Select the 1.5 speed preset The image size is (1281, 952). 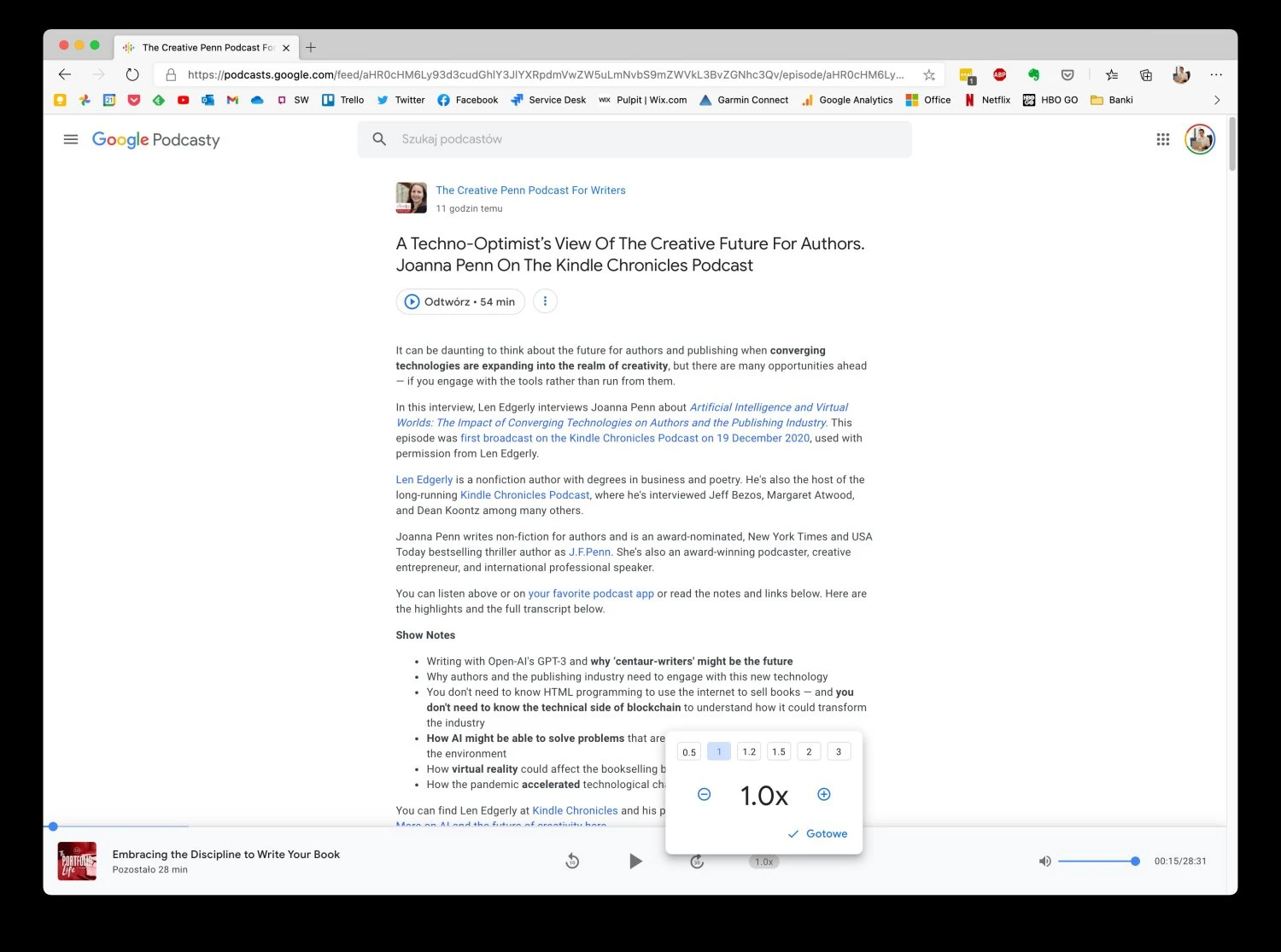click(779, 752)
